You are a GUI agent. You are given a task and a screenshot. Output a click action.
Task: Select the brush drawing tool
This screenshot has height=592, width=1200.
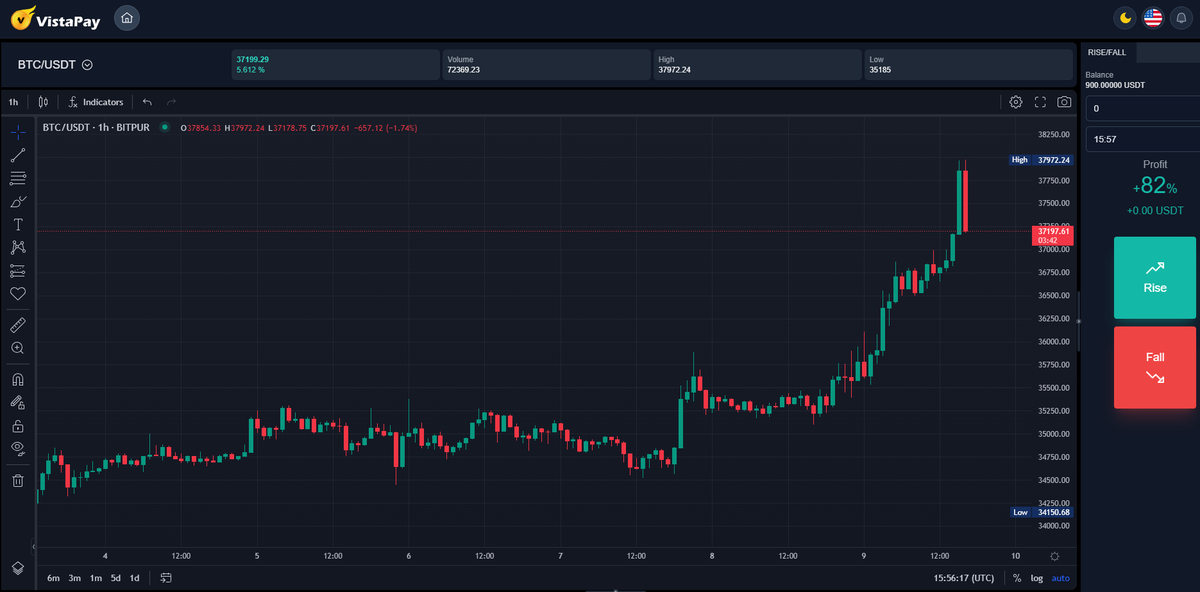[17, 201]
